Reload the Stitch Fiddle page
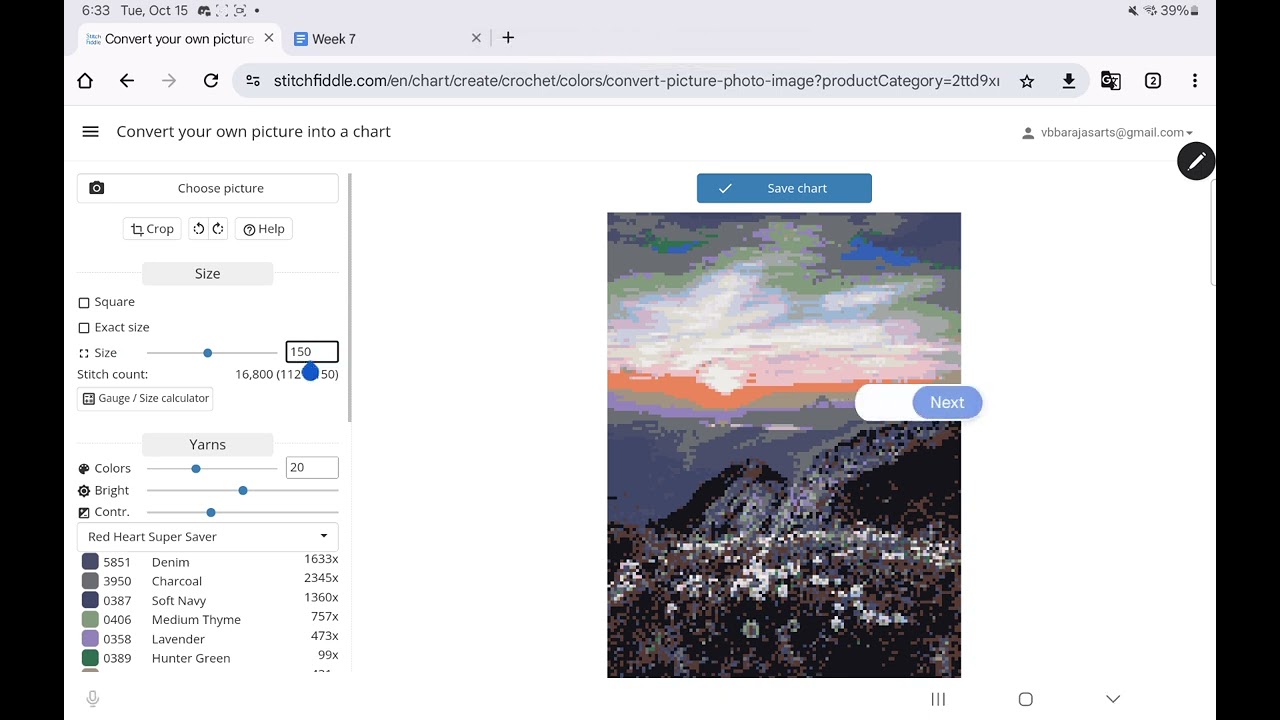This screenshot has height=720, width=1280. pyautogui.click(x=211, y=81)
